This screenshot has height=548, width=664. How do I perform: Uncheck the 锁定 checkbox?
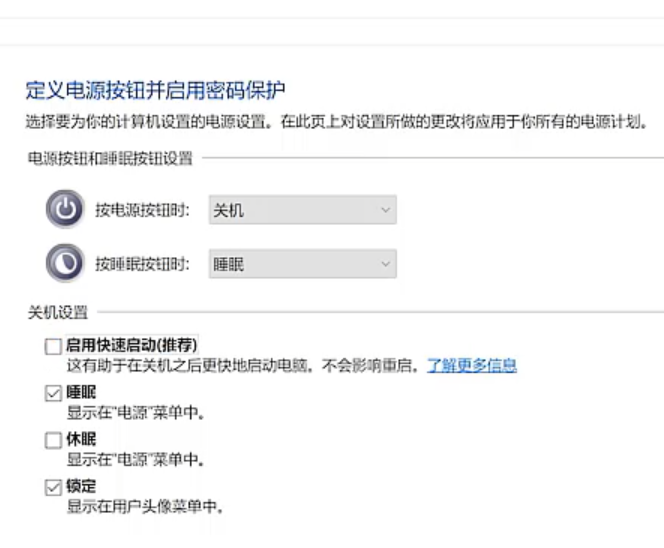[x=53, y=488]
